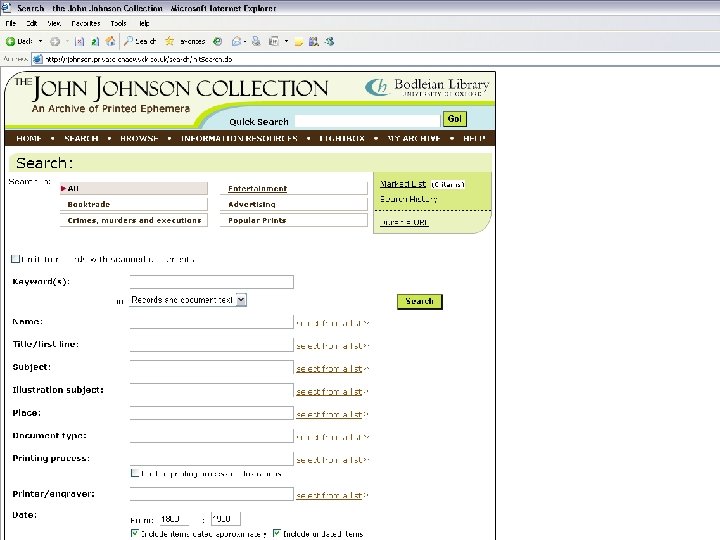720x540 pixels.
Task: Open the Records and document text dropdown
Action: tap(188, 300)
